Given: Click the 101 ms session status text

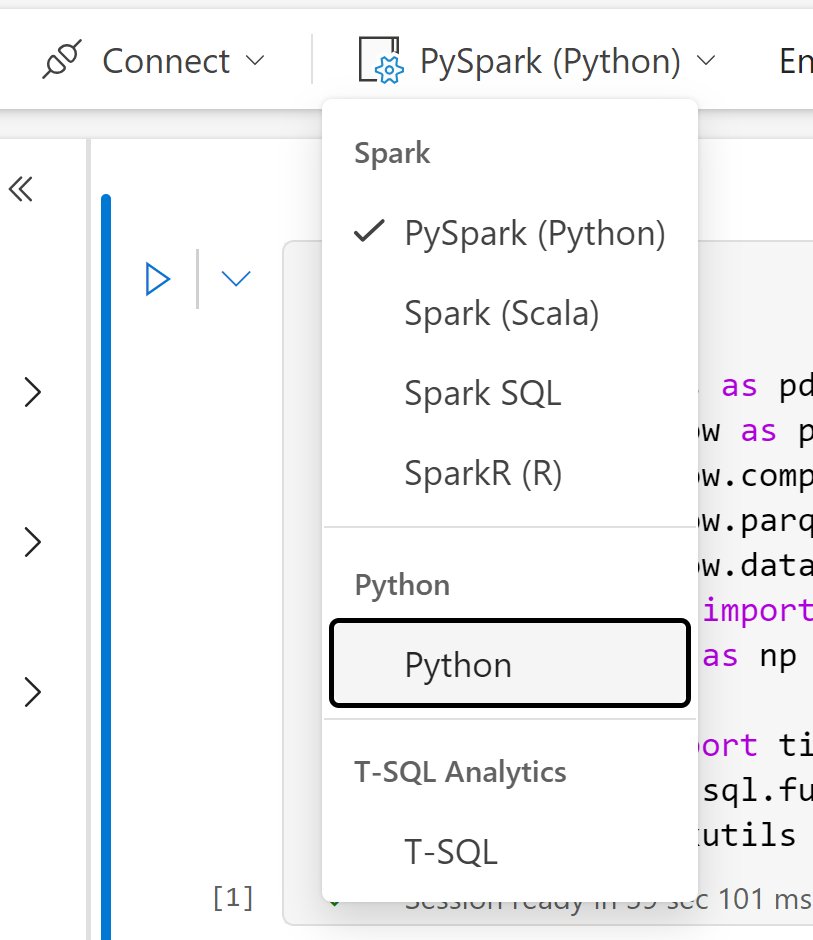Looking at the screenshot, I should (x=764, y=899).
